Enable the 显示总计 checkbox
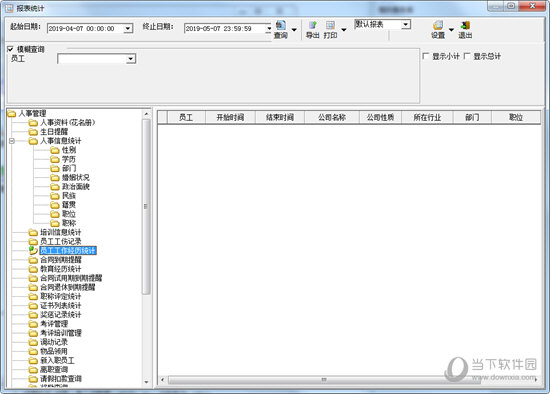This screenshot has height=394, width=550. point(467,56)
